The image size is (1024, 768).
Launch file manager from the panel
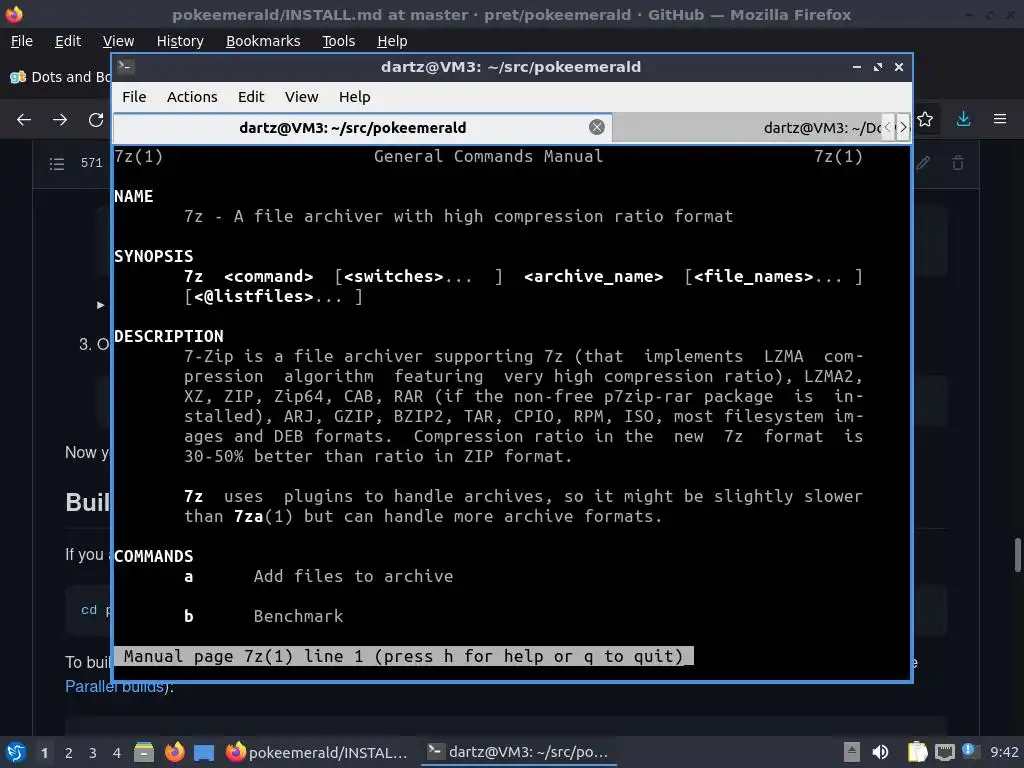[x=144, y=752]
